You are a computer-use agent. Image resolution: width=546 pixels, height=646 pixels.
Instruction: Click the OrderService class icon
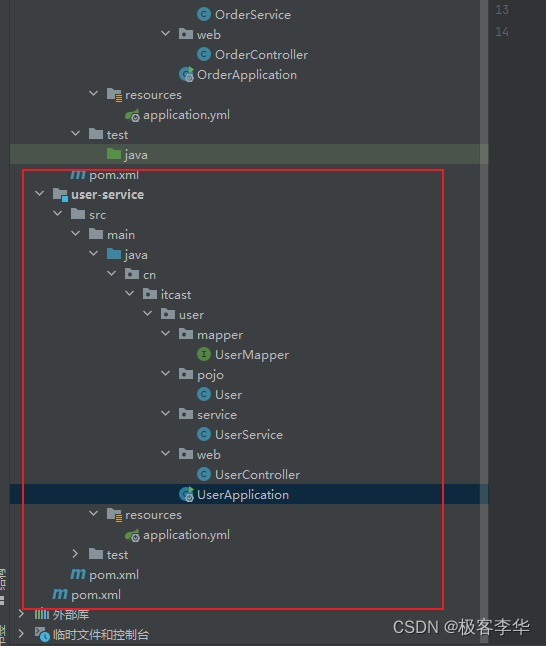point(204,14)
